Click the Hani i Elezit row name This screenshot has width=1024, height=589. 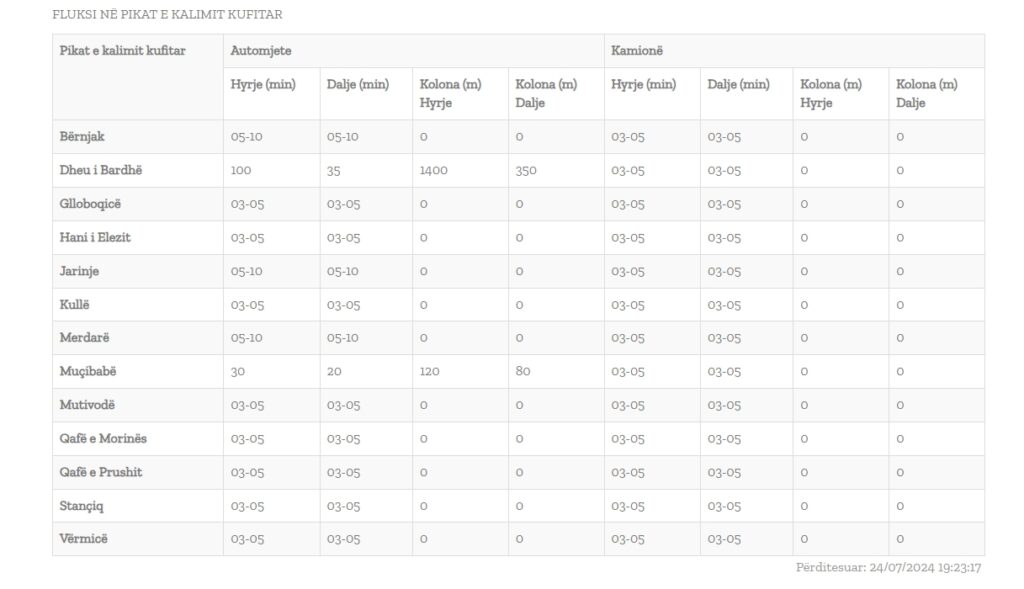click(95, 237)
